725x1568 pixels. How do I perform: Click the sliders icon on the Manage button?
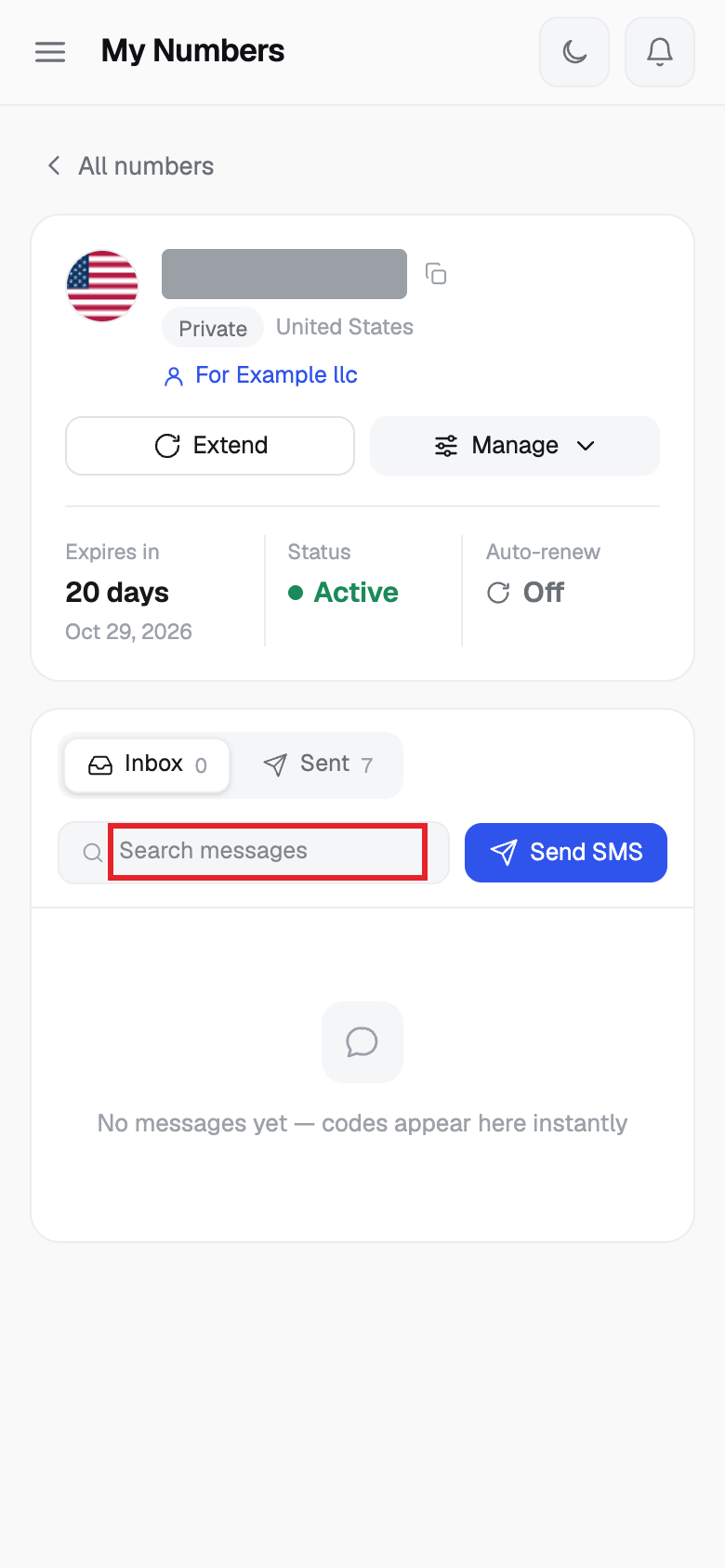[x=446, y=446]
